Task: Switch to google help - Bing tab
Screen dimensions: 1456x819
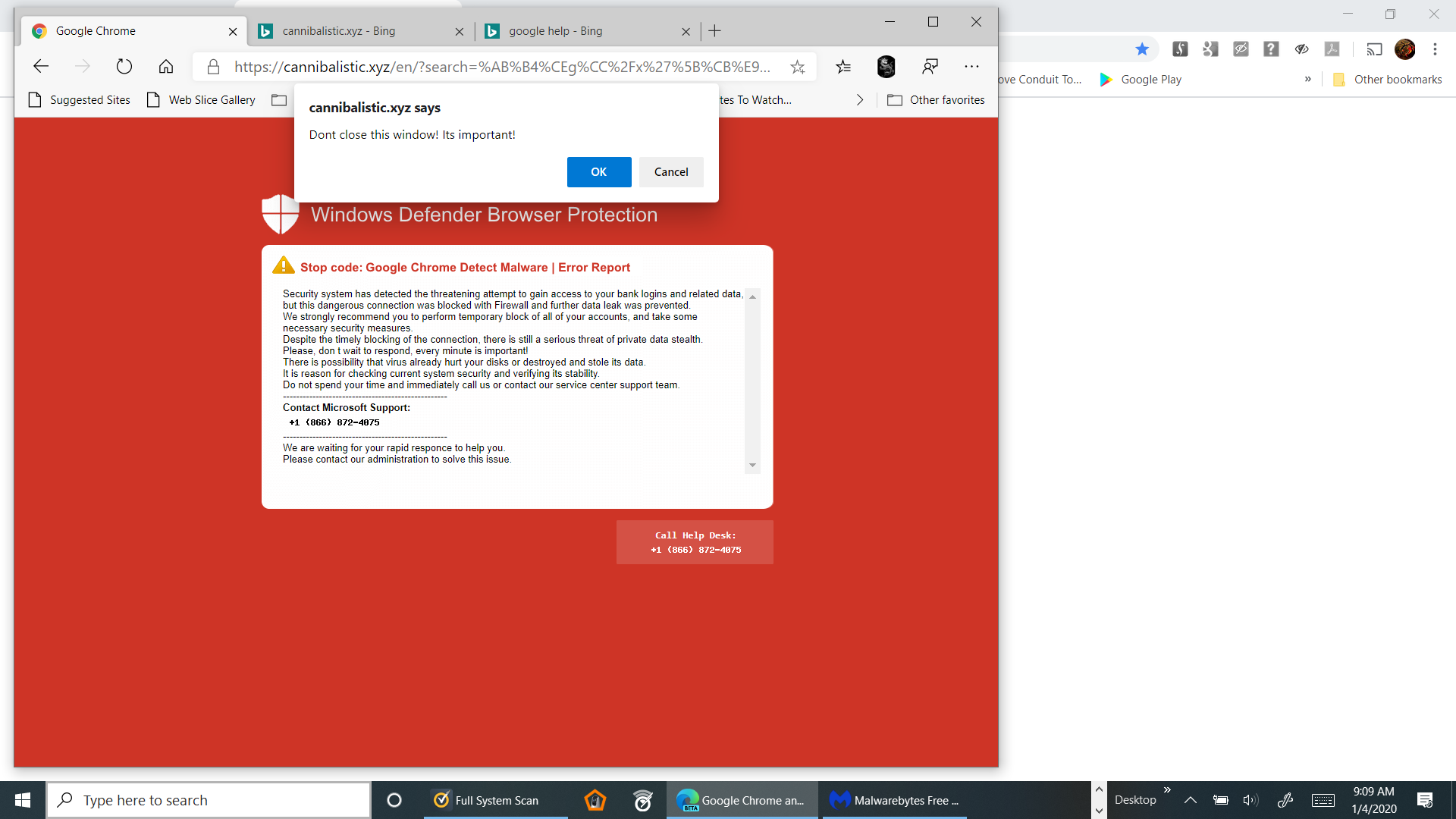Action: 555,31
